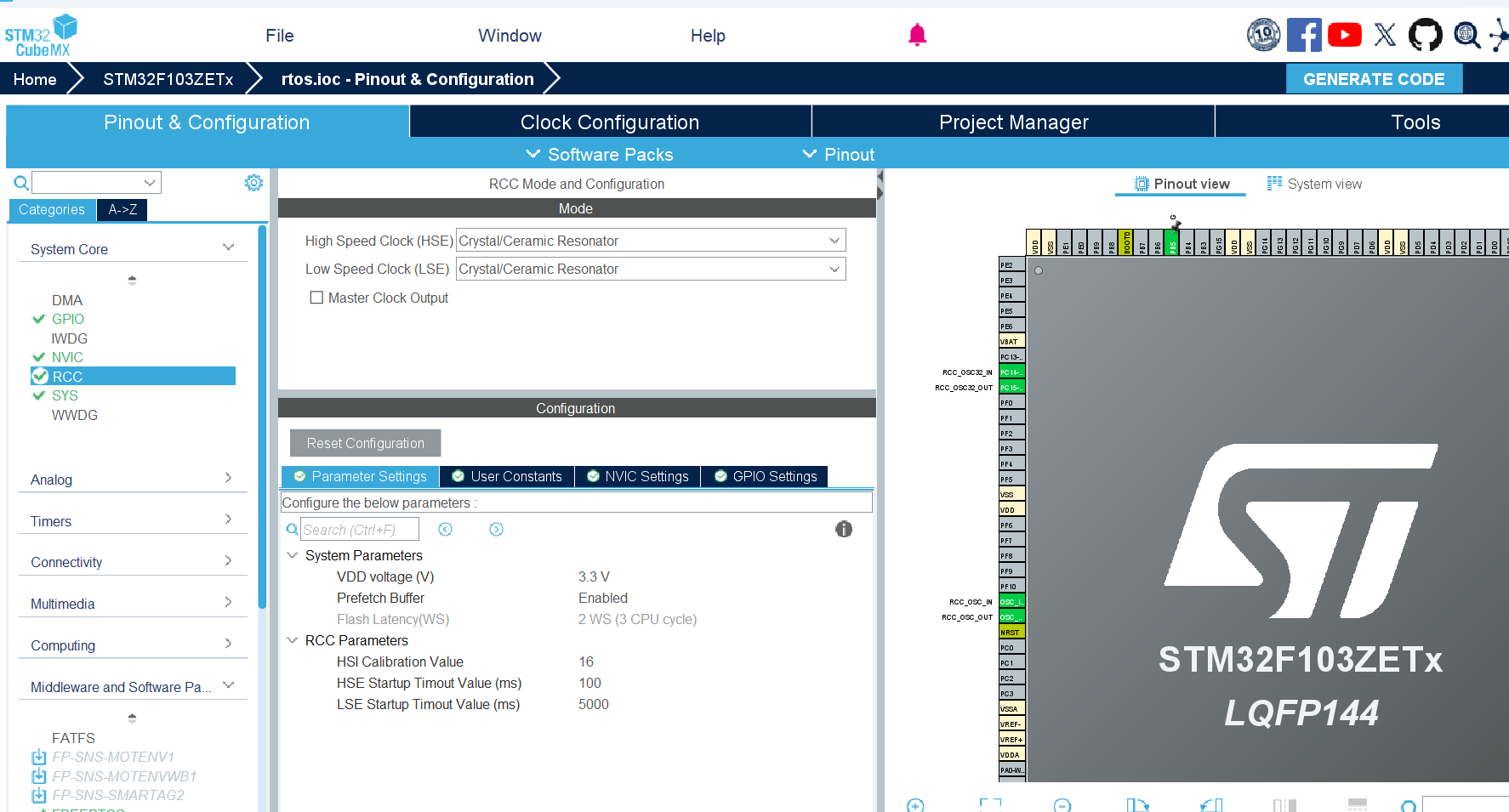This screenshot has width=1509, height=812.
Task: Click the STM32CubeMX logo
Action: coord(41,36)
